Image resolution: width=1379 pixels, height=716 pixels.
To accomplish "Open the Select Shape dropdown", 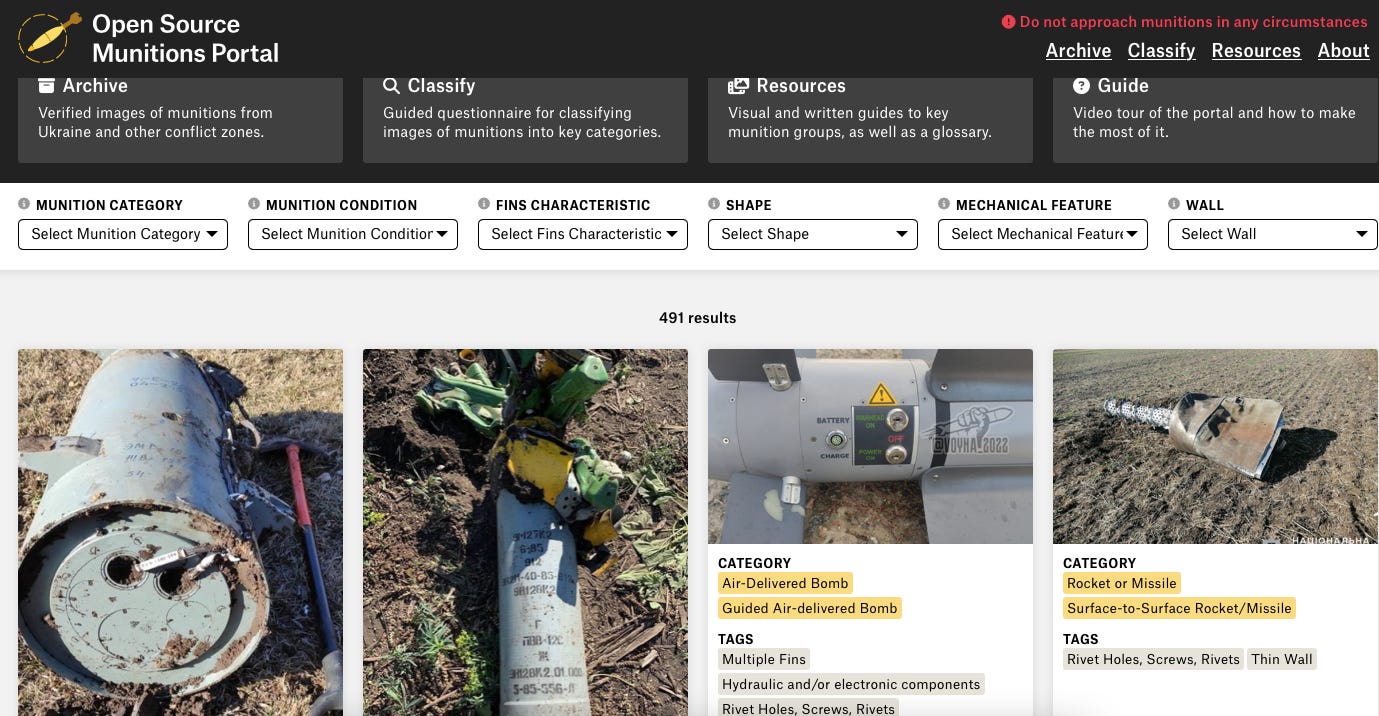I will coord(813,234).
